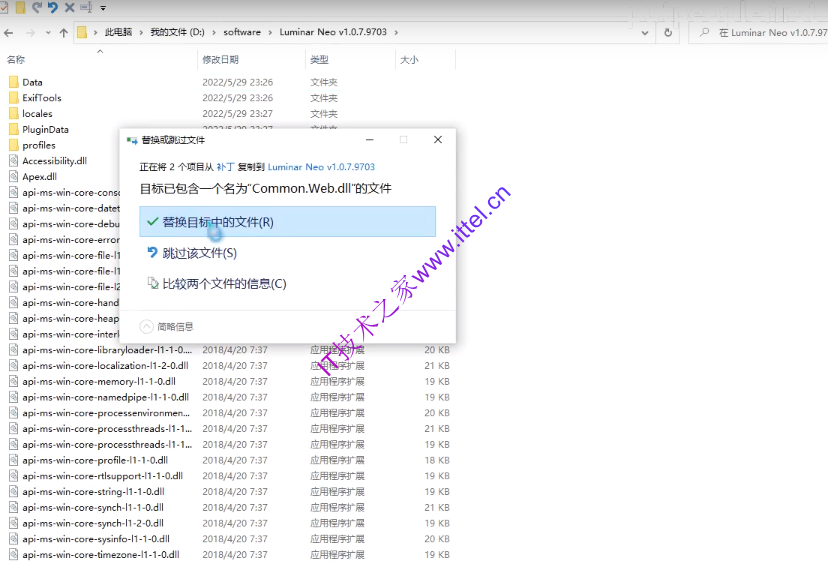Screen dimensions: 828x564
Task: Click 18 KB size of profile dll
Action: pyautogui.click(x=437, y=460)
